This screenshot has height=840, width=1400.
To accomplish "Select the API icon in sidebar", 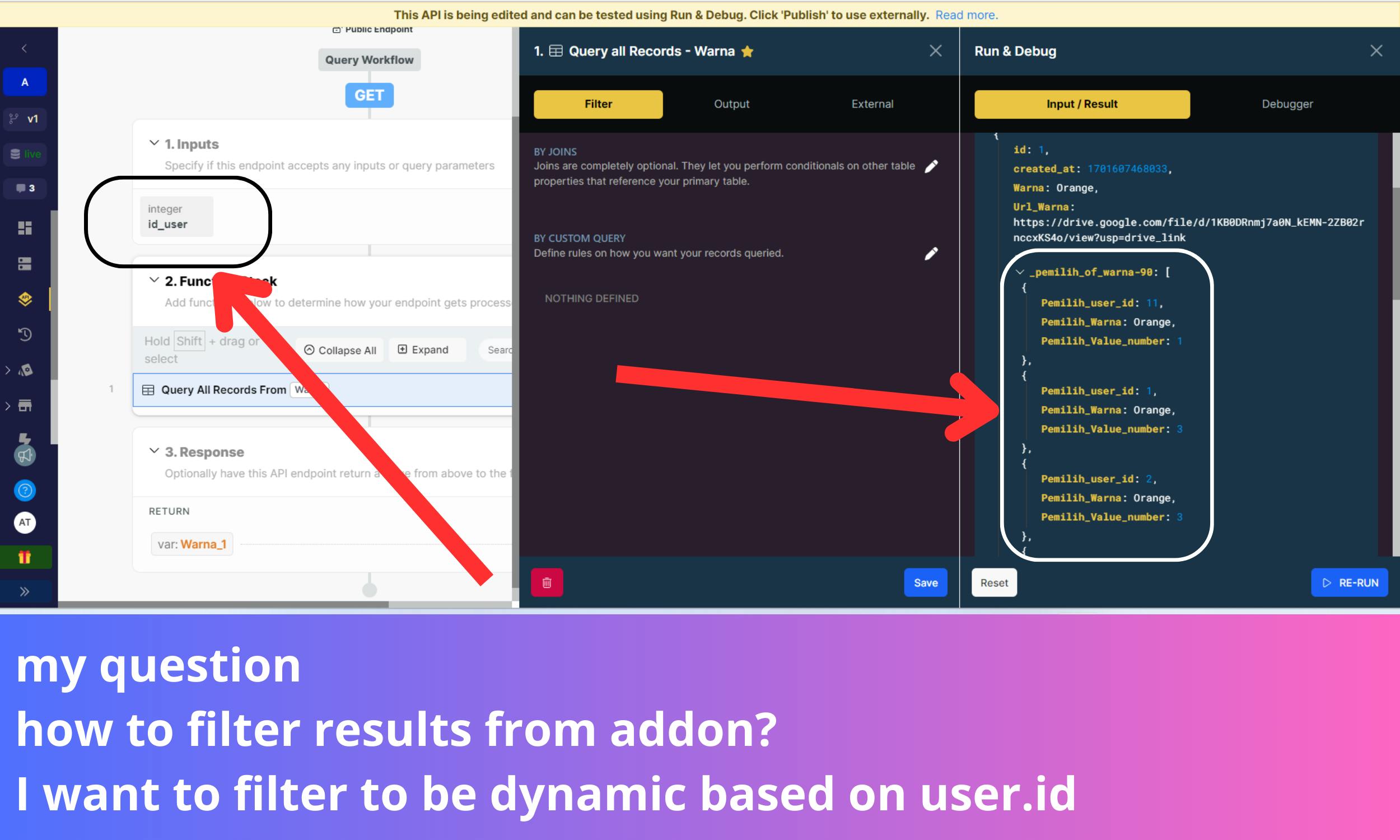I will point(24,299).
